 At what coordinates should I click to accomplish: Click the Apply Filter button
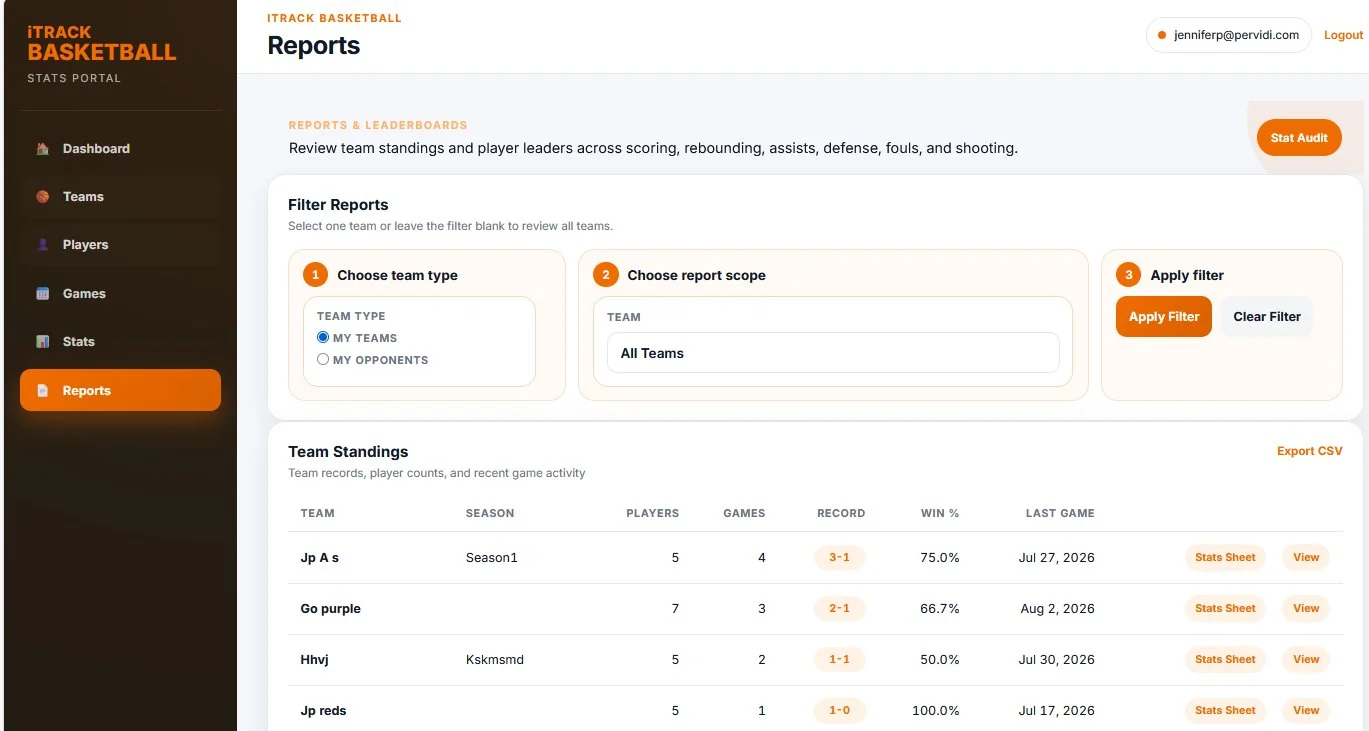tap(1164, 317)
